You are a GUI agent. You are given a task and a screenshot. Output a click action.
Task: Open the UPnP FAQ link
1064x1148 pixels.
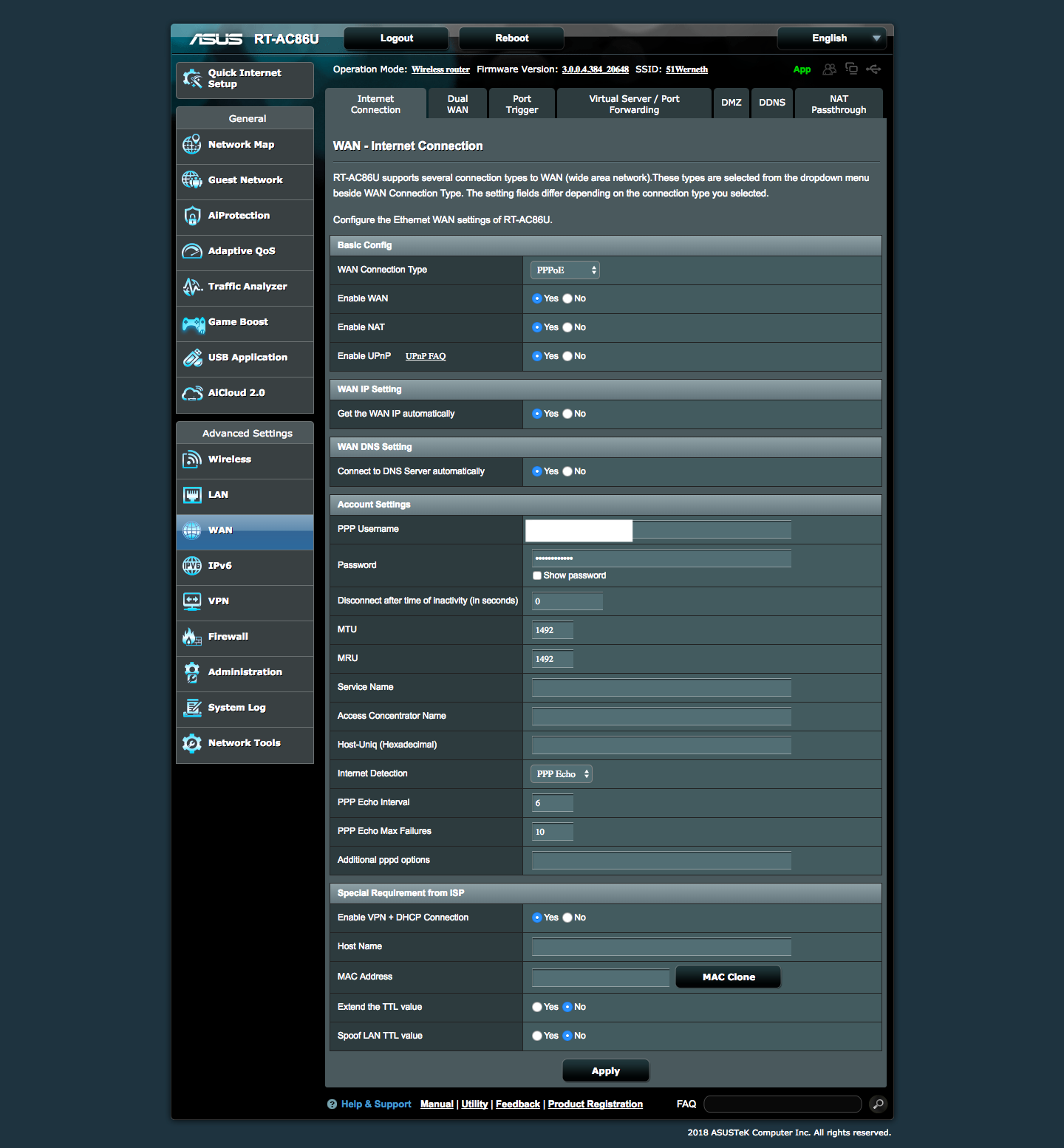click(426, 356)
